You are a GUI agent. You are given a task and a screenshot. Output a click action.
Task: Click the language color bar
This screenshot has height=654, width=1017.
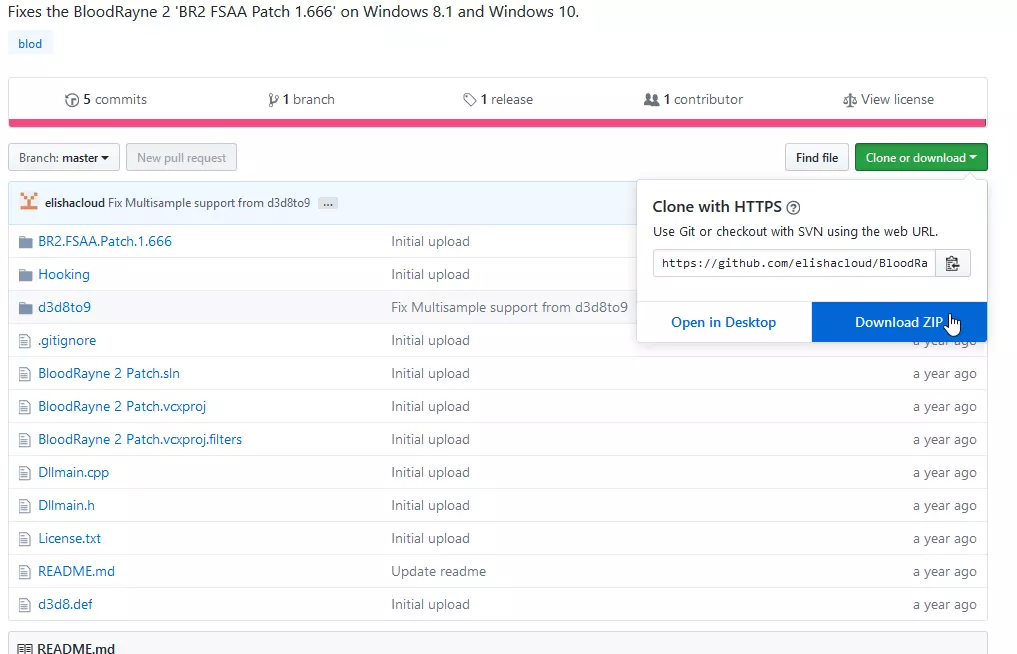tap(497, 123)
